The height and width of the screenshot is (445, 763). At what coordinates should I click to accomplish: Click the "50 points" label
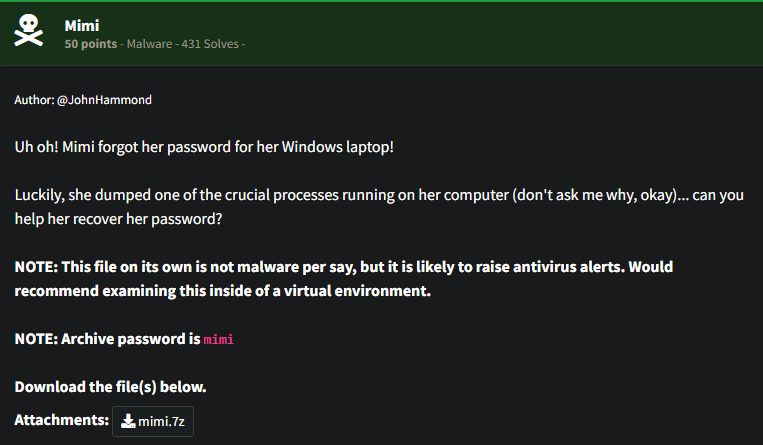click(86, 44)
